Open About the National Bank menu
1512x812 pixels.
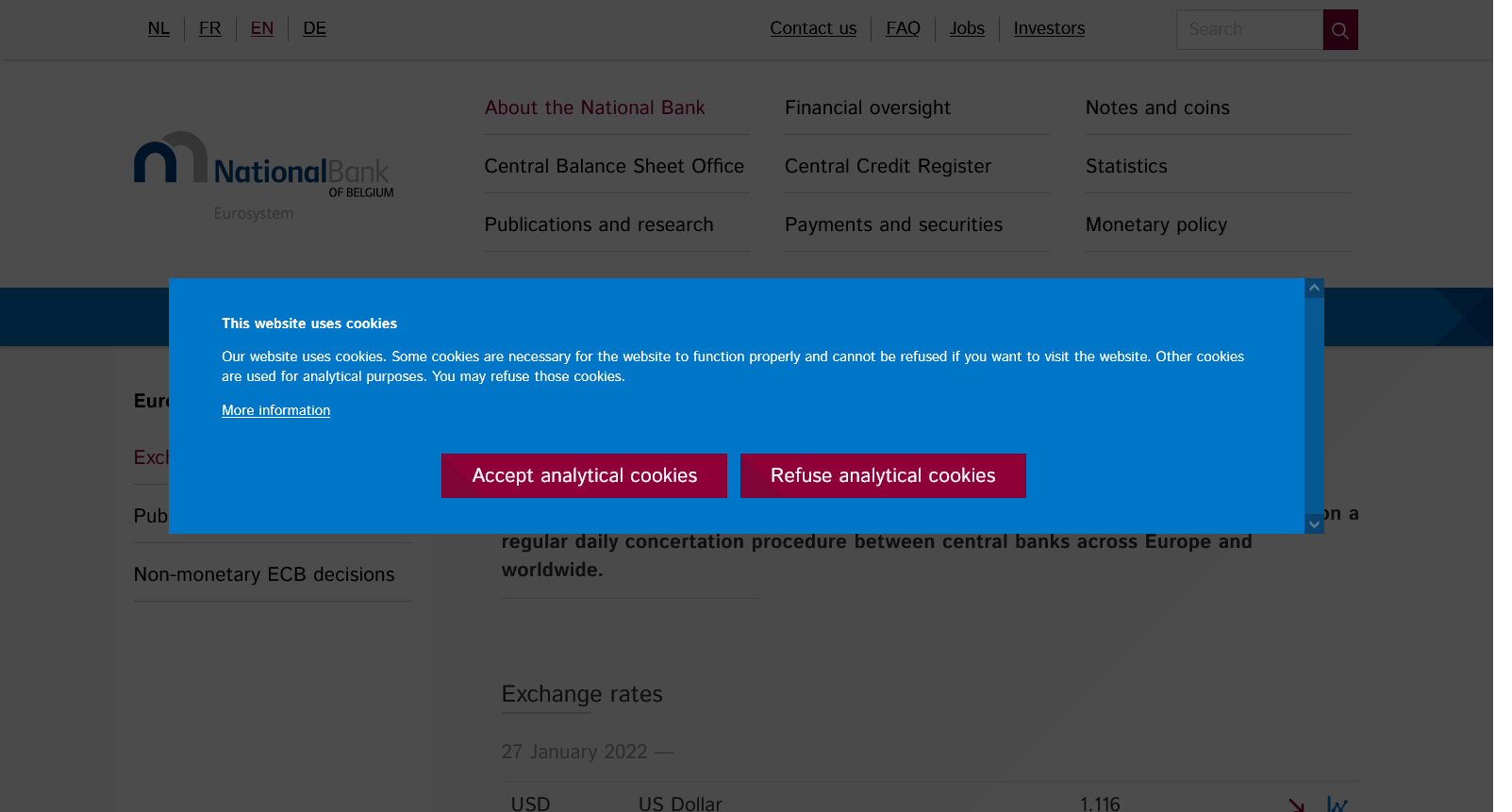(594, 108)
